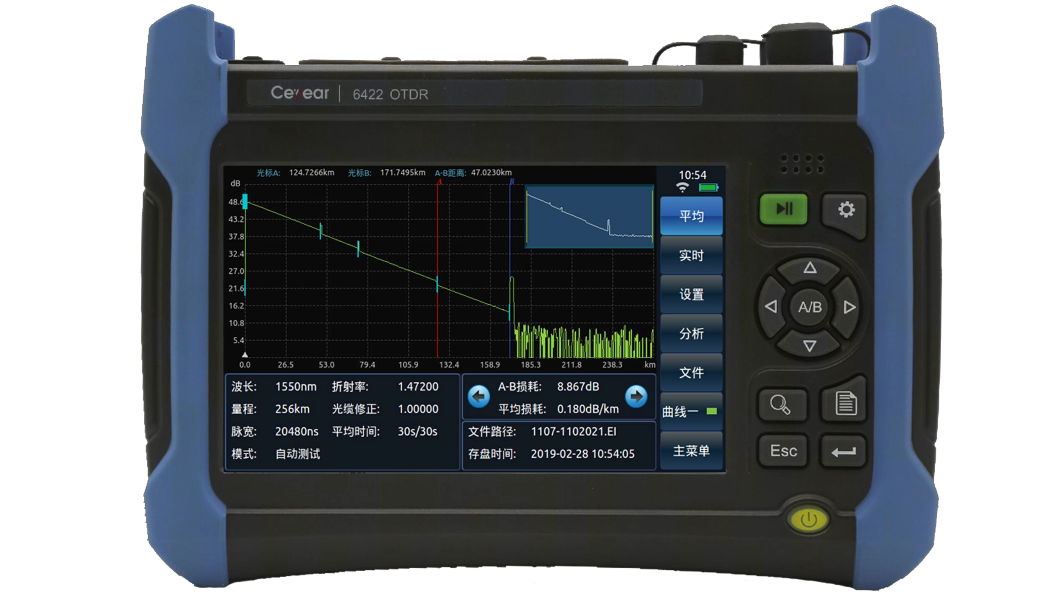Toggle the 曲线一 trace indicator
The image size is (1054, 592).
(691, 411)
